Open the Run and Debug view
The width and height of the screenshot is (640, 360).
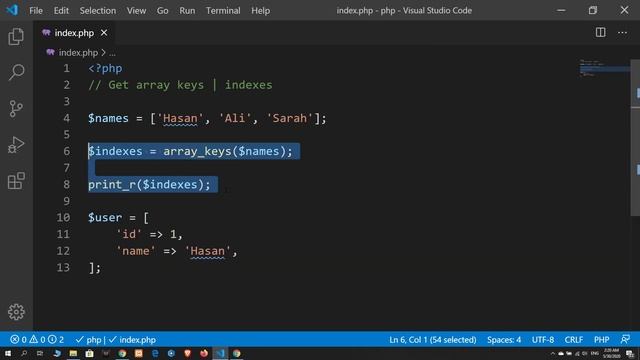click(16, 145)
